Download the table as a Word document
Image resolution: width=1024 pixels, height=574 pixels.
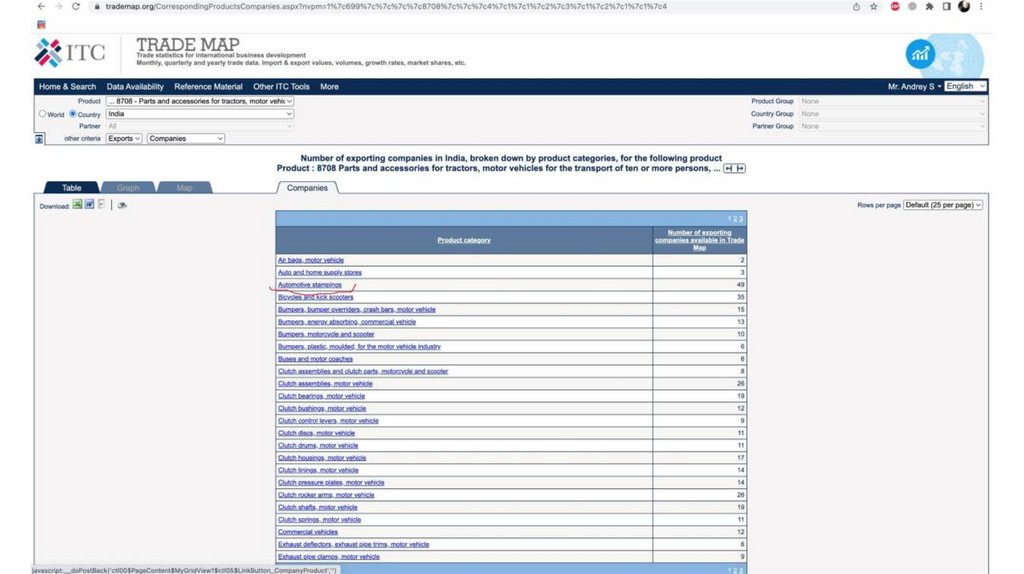point(89,205)
